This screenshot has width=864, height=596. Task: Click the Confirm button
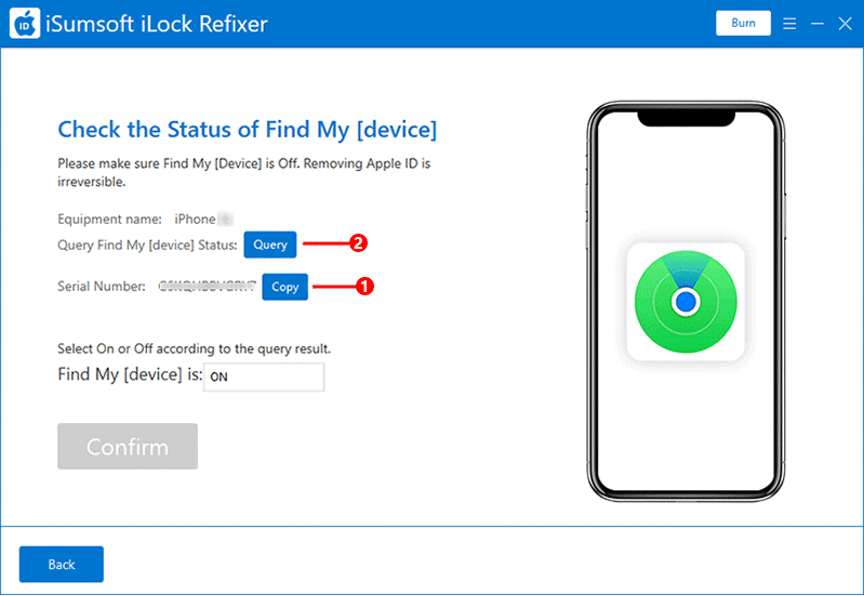click(x=127, y=446)
